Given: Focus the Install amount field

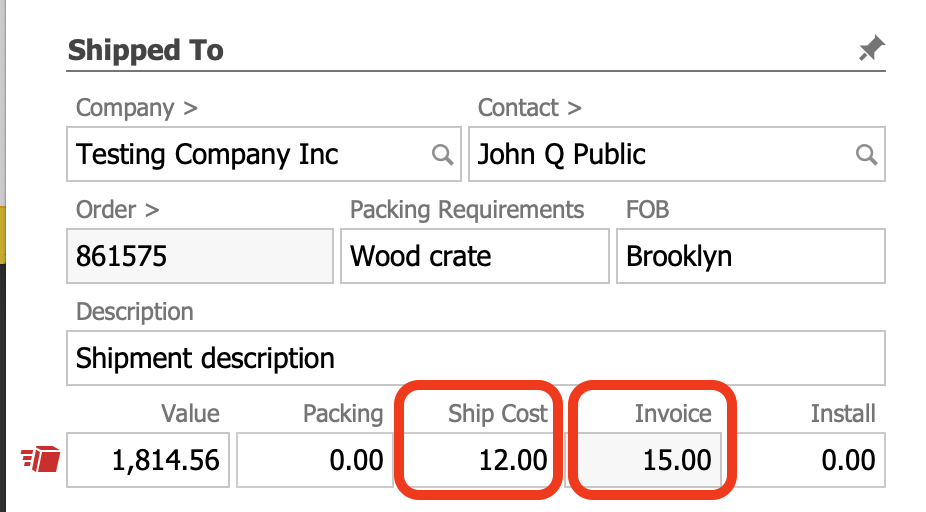Looking at the screenshot, I should (x=806, y=460).
